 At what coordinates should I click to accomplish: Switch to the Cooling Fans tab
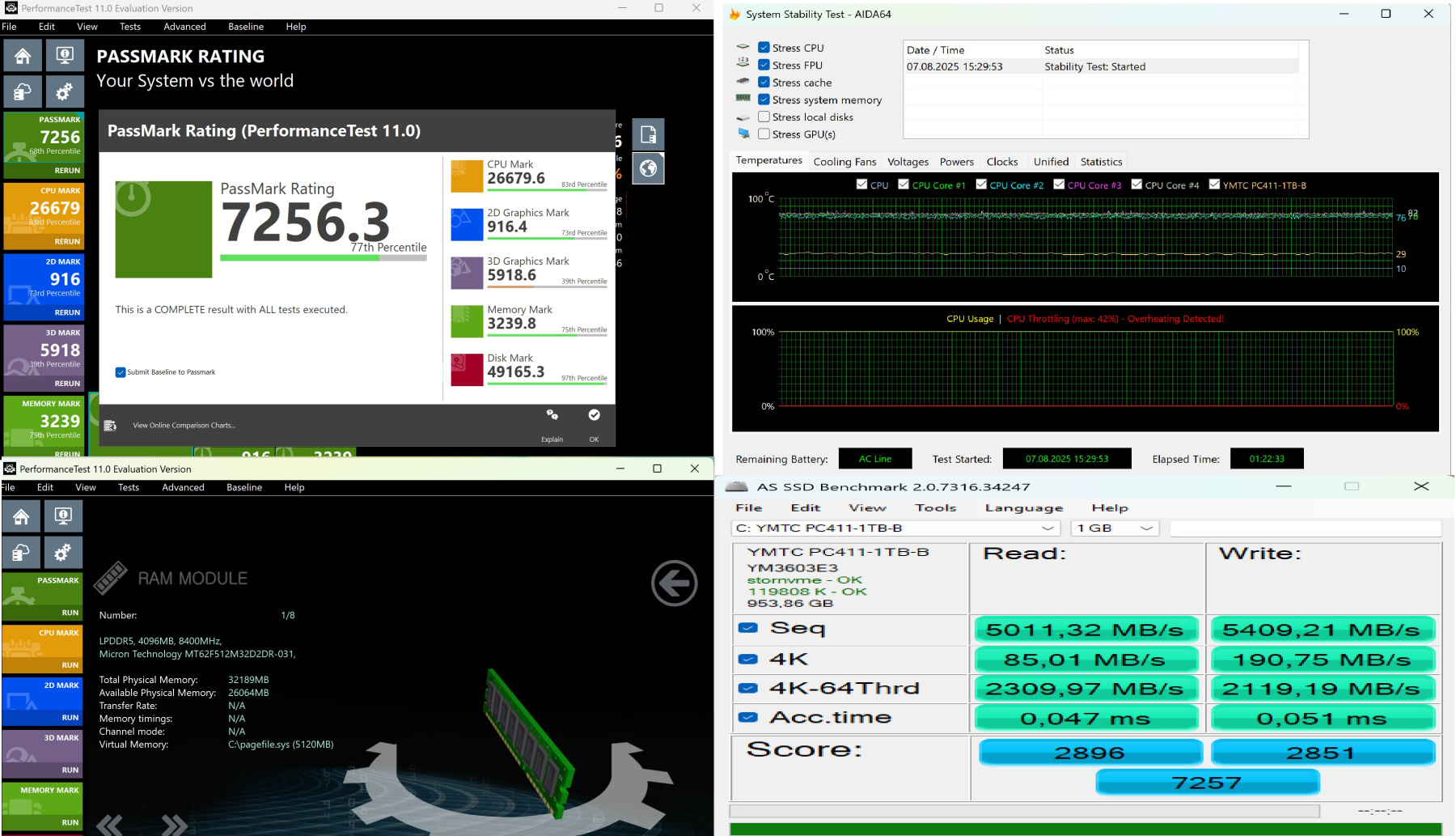(x=844, y=162)
